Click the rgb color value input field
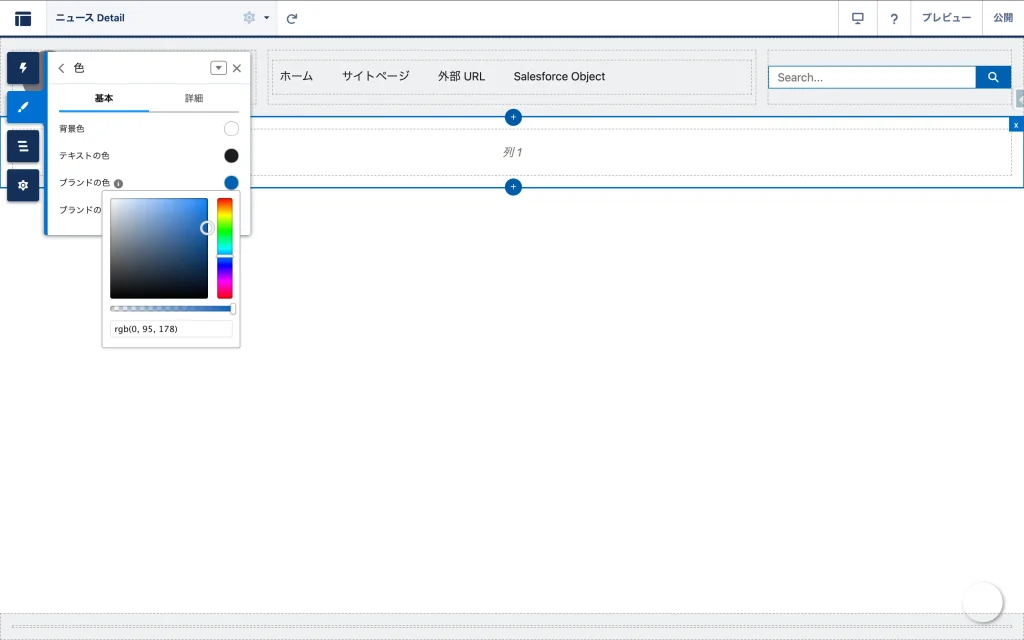 point(171,329)
